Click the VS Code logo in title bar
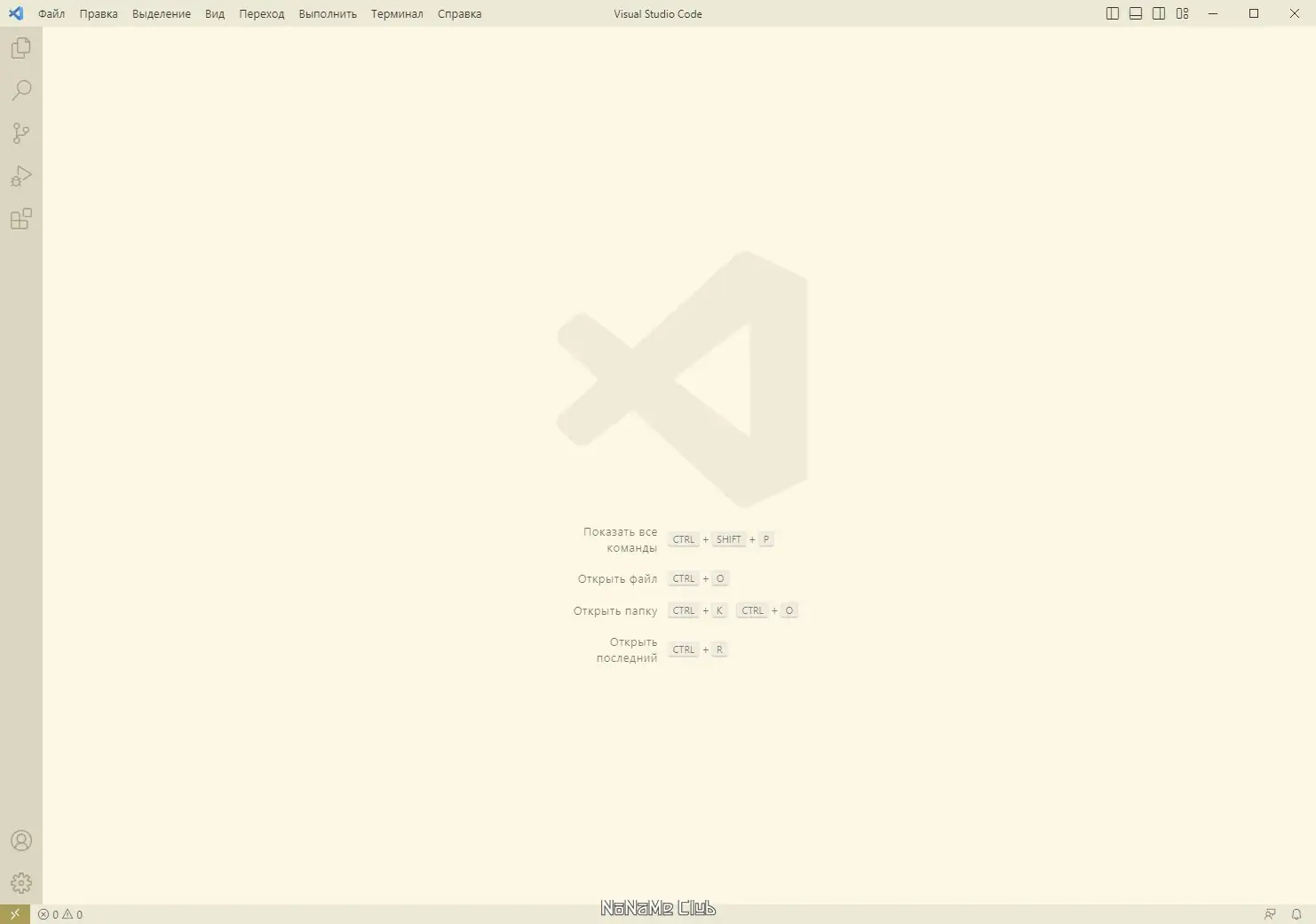The height and width of the screenshot is (924, 1316). [16, 13]
